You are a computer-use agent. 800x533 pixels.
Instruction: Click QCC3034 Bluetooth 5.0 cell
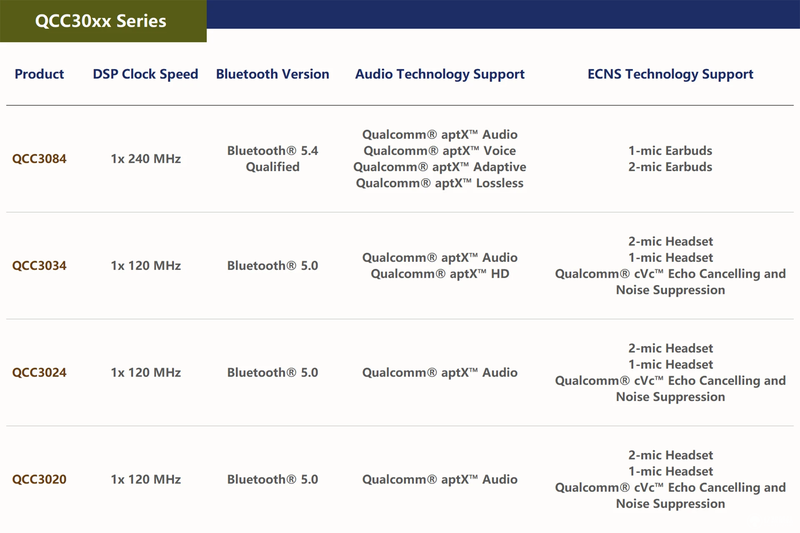[x=272, y=266]
